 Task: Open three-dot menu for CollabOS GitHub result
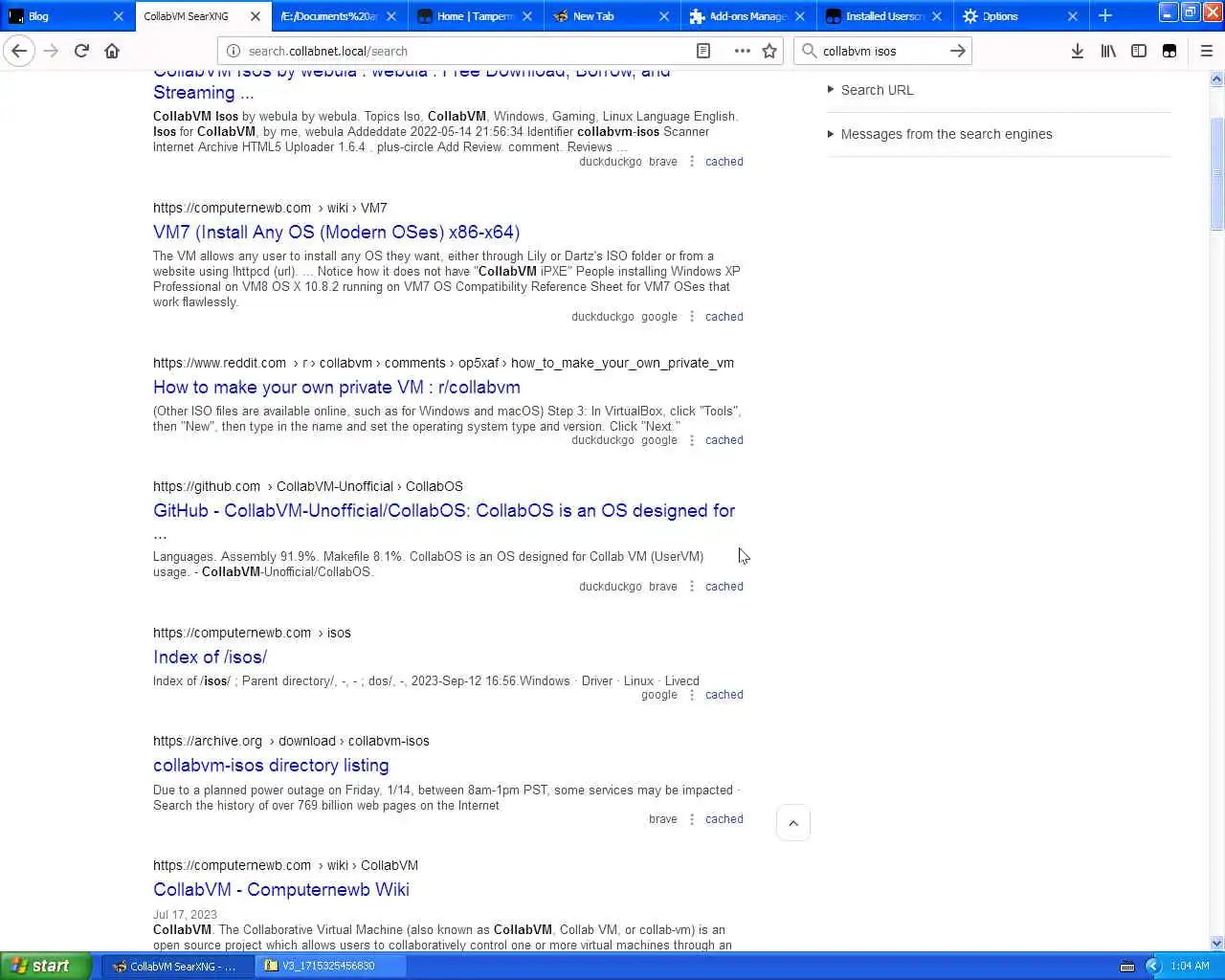click(692, 587)
